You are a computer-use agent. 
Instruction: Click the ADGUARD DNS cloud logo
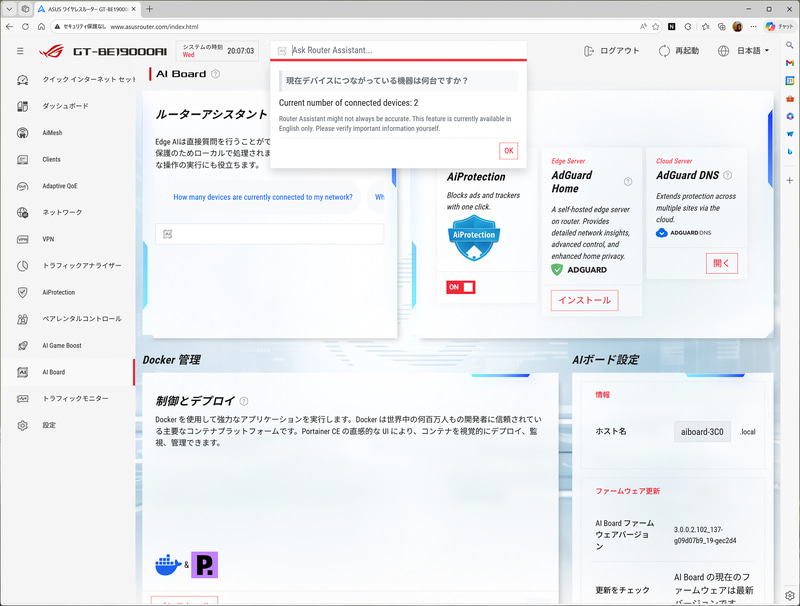pyautogui.click(x=684, y=233)
